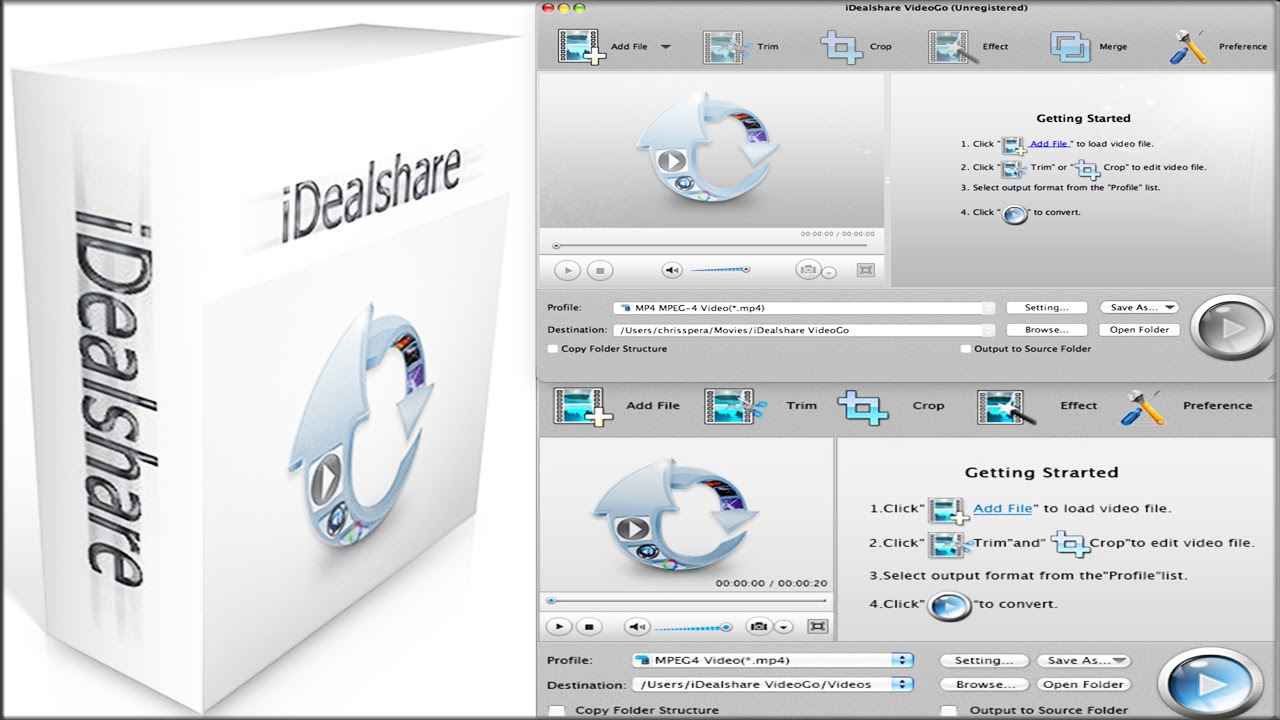The width and height of the screenshot is (1280, 720).
Task: Click convert icon in upper Getting Started step 4
Action: click(1015, 213)
